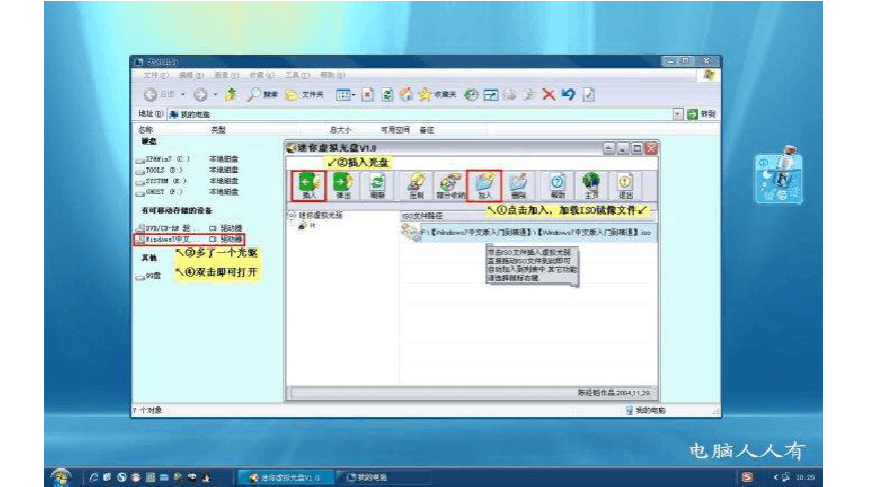Viewport: 893px width, 487px height.
Task: Open the 查看 View menu
Action: [x=226, y=75]
